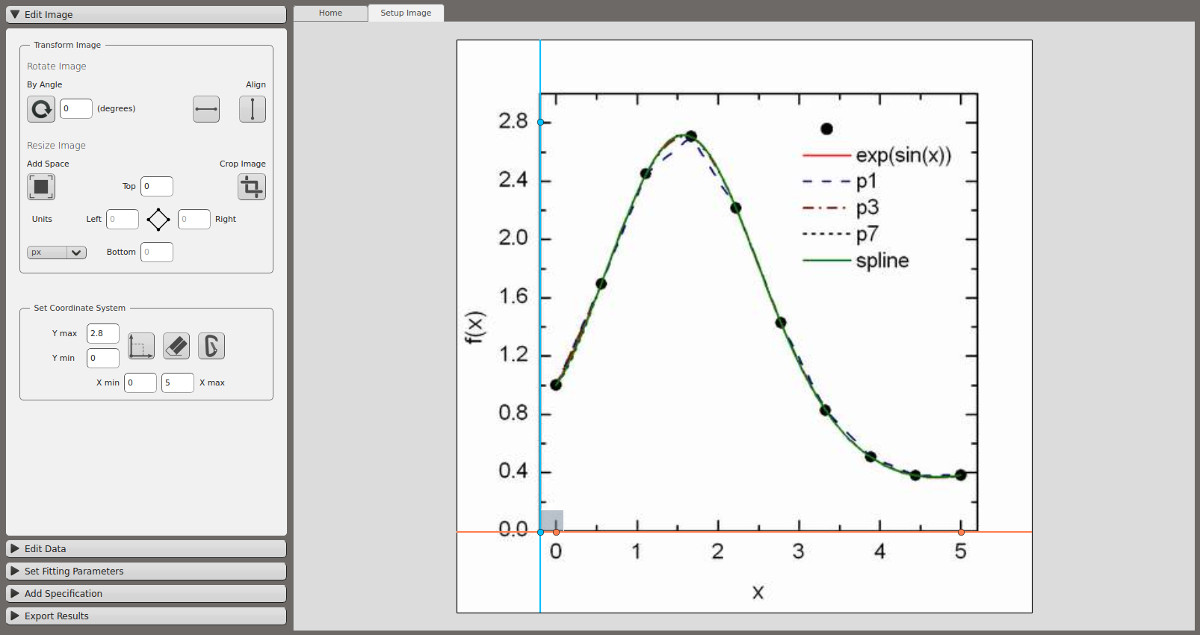Select the Crop Image tool
The height and width of the screenshot is (635, 1200).
coord(252,186)
